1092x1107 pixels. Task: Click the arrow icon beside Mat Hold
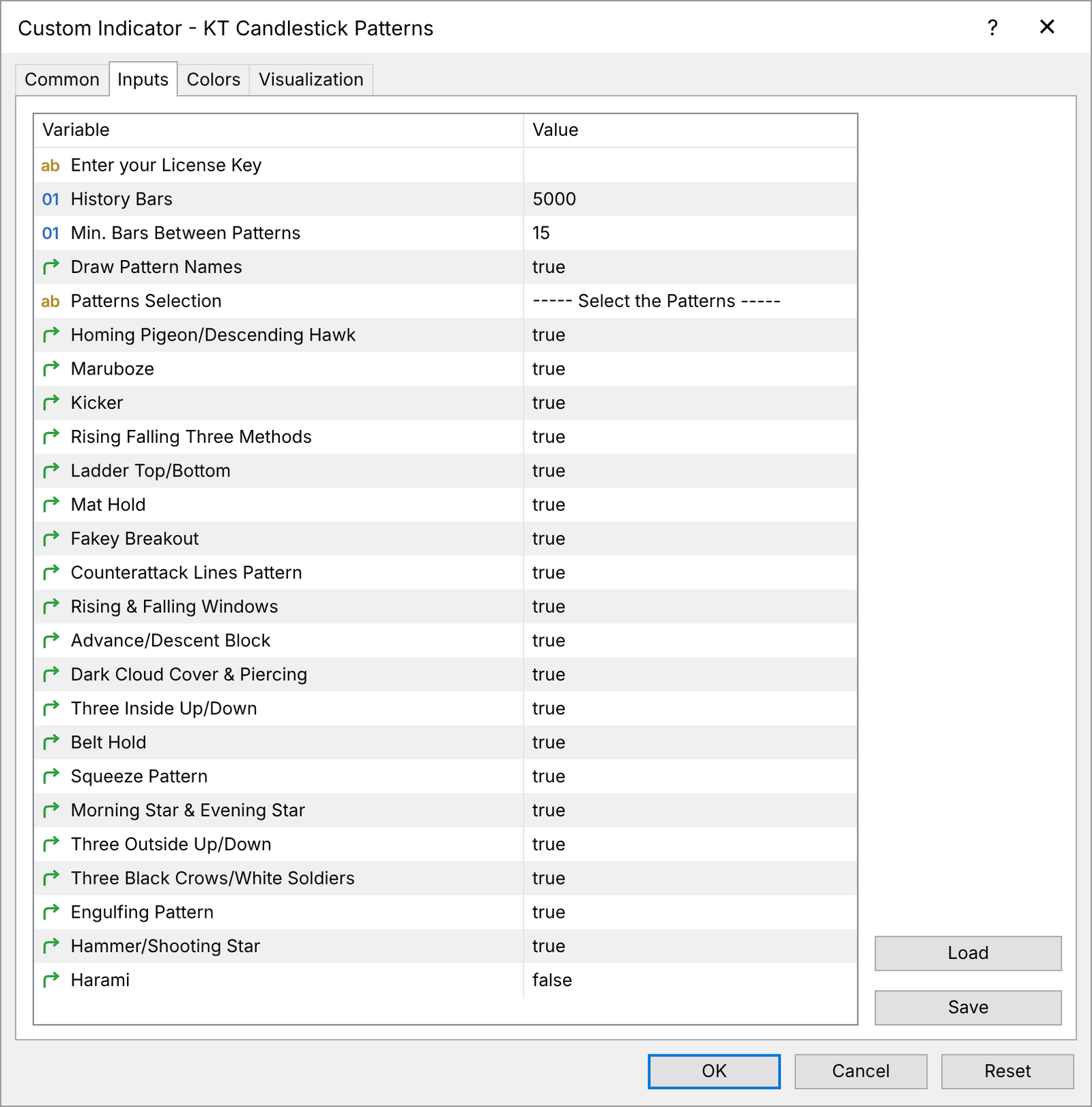coord(51,505)
